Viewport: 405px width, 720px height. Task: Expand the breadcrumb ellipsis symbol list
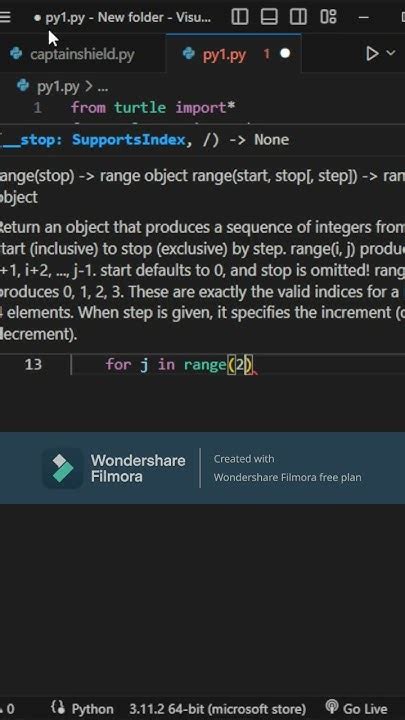point(102,87)
